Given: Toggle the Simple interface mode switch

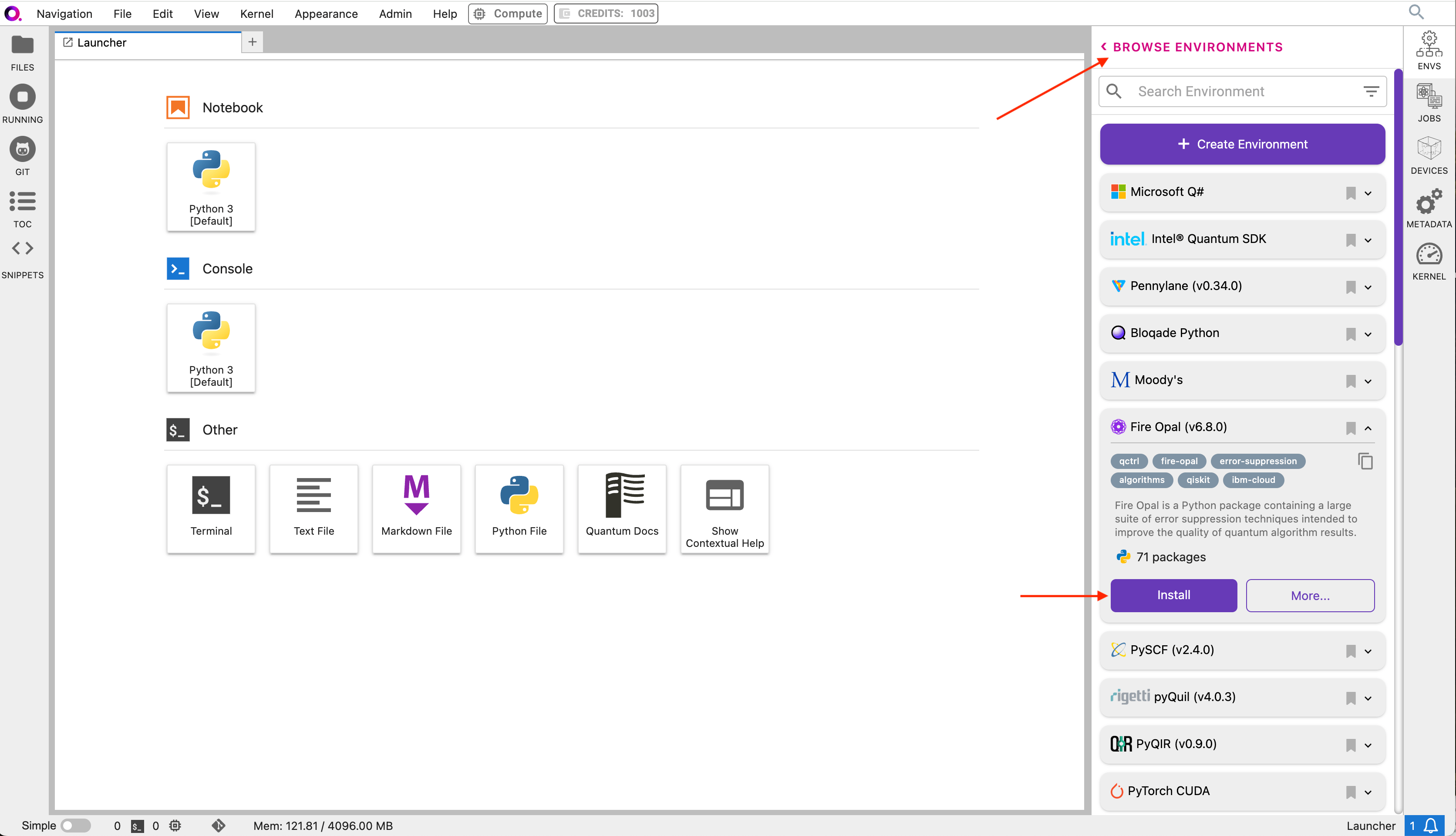Looking at the screenshot, I should [76, 826].
